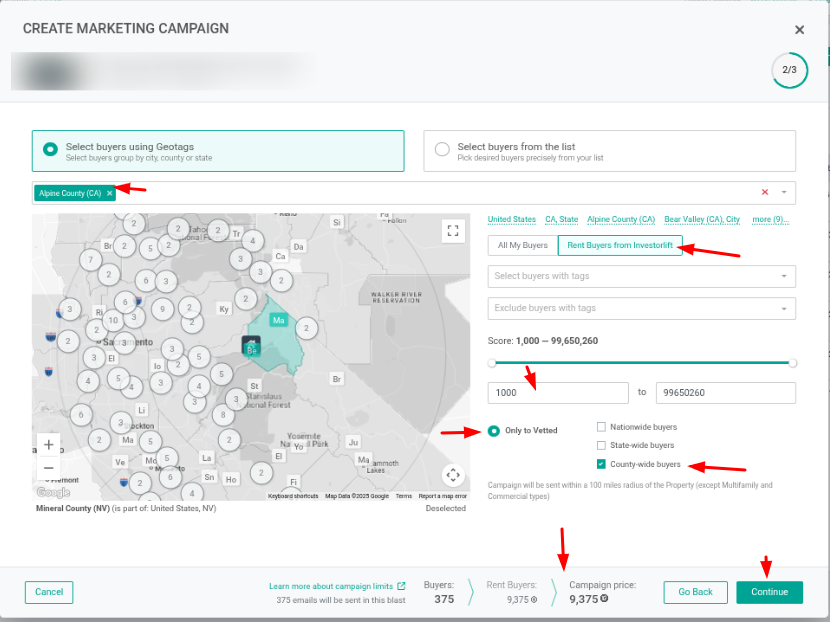Image resolution: width=830 pixels, height=622 pixels.
Task: Show more (9) geotag links
Action: tap(770, 219)
